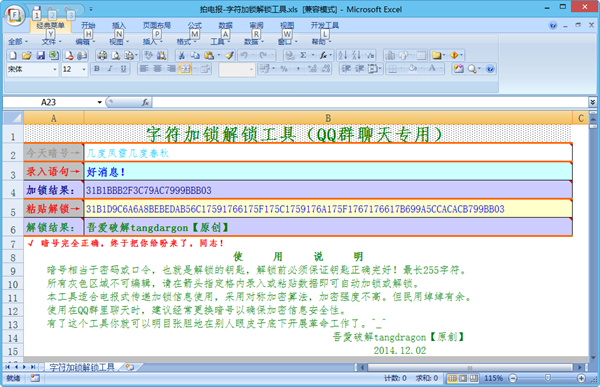Click the AutoSum sigma icon

click(303, 56)
